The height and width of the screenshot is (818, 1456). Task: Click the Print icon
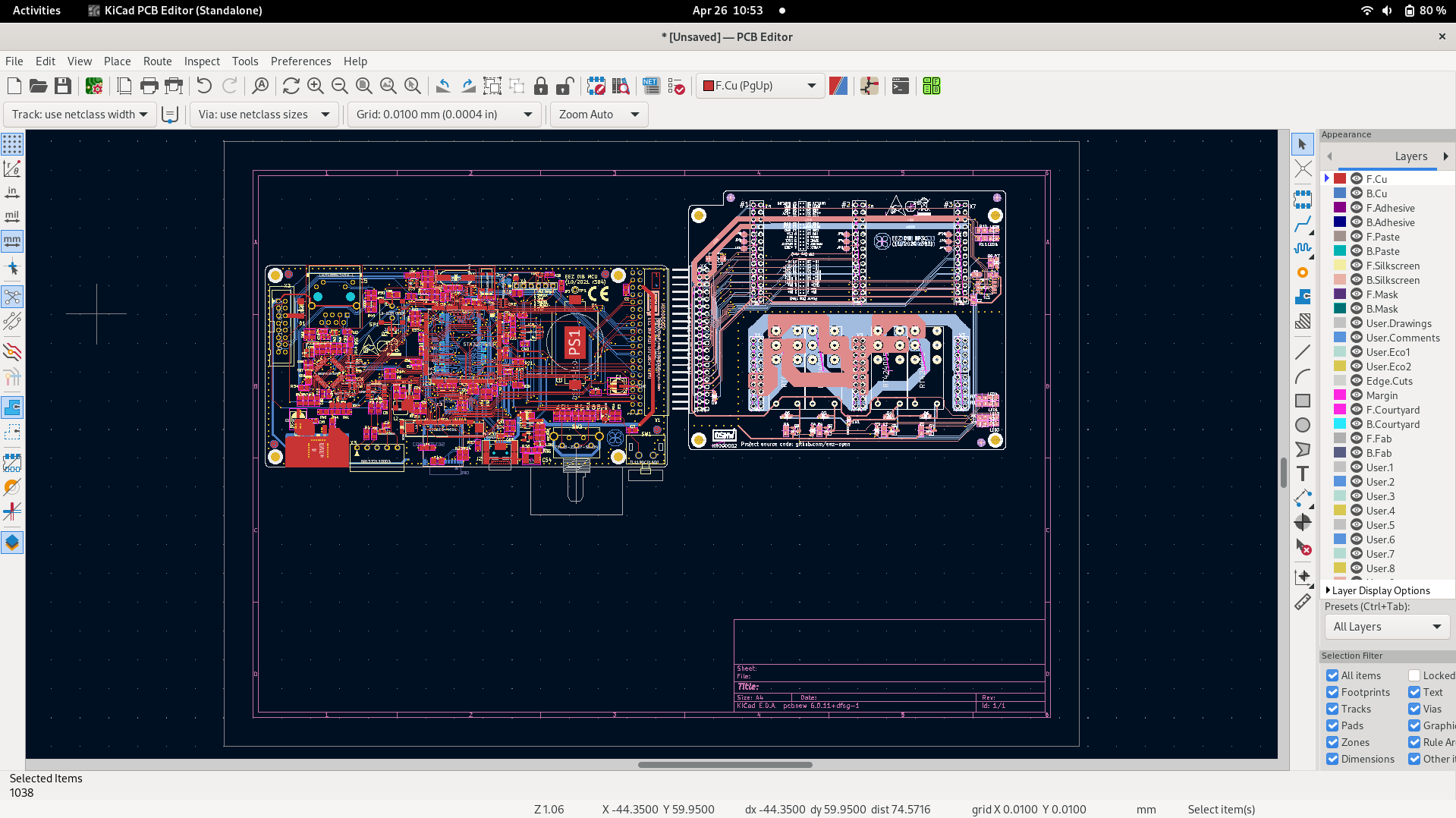[x=149, y=86]
